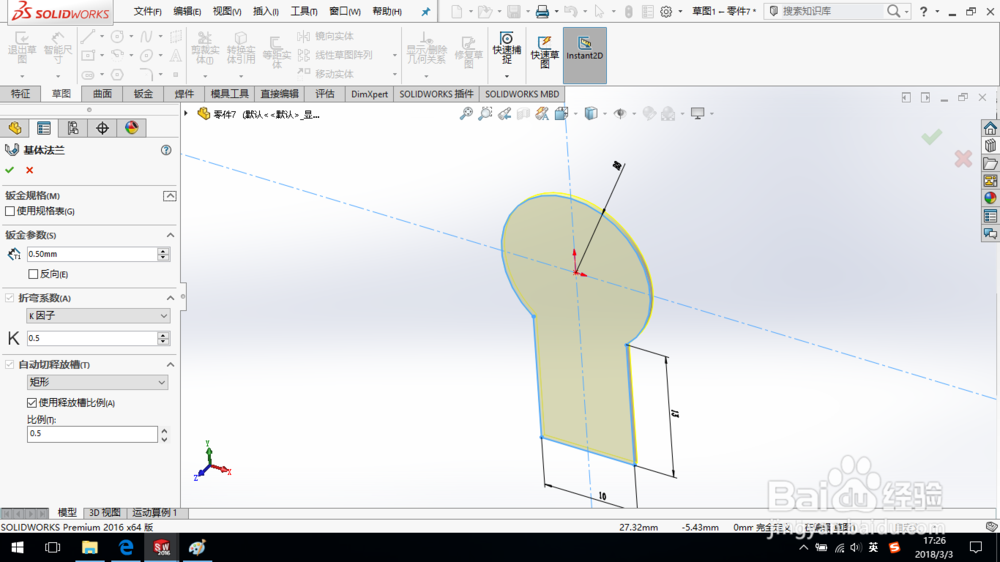The height and width of the screenshot is (562, 1000).
Task: Cancel with red X in viewport corner
Action: (x=963, y=158)
